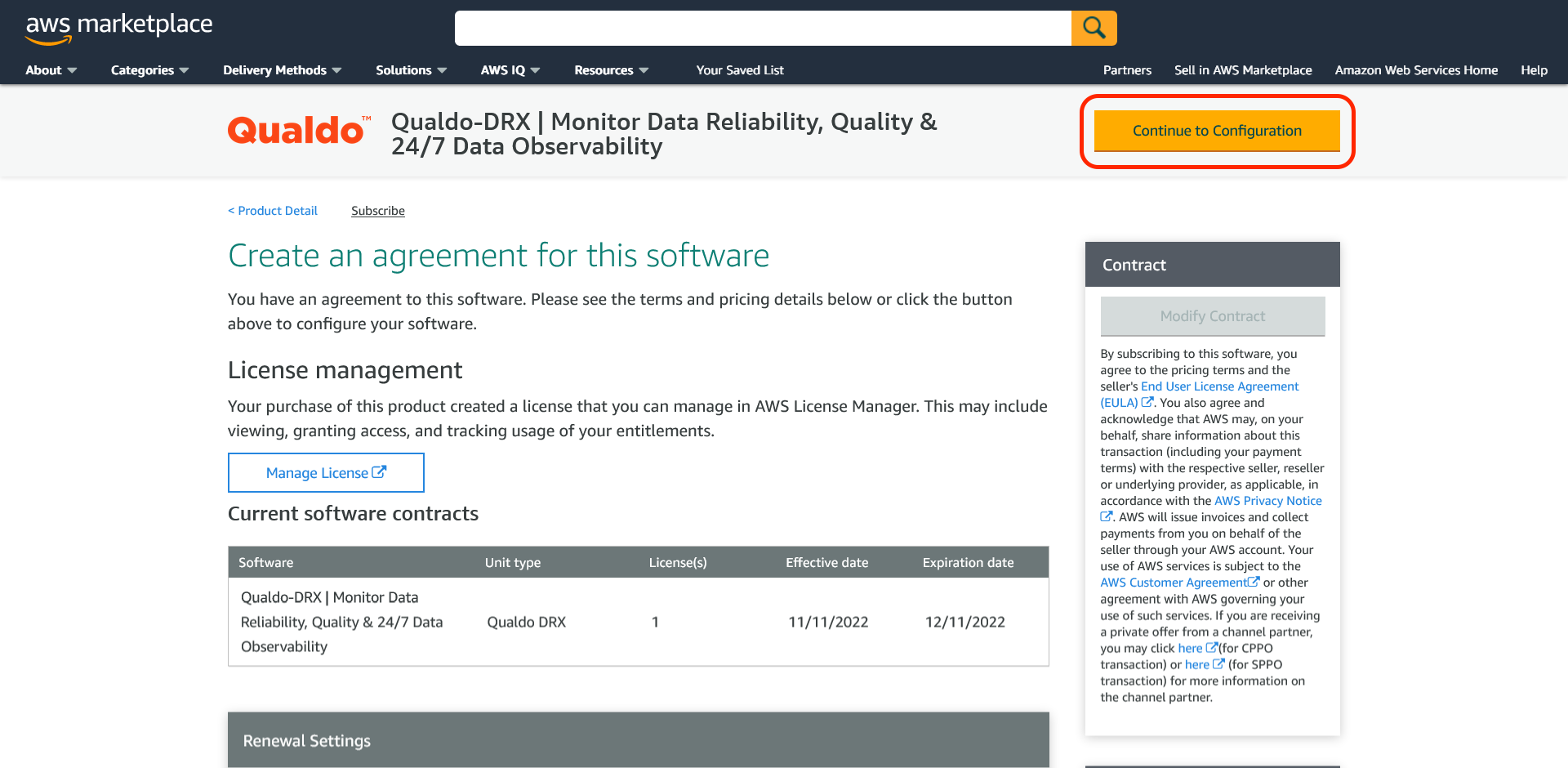Expand Delivery Methods menu
This screenshot has height=768, width=1568.
(x=282, y=70)
